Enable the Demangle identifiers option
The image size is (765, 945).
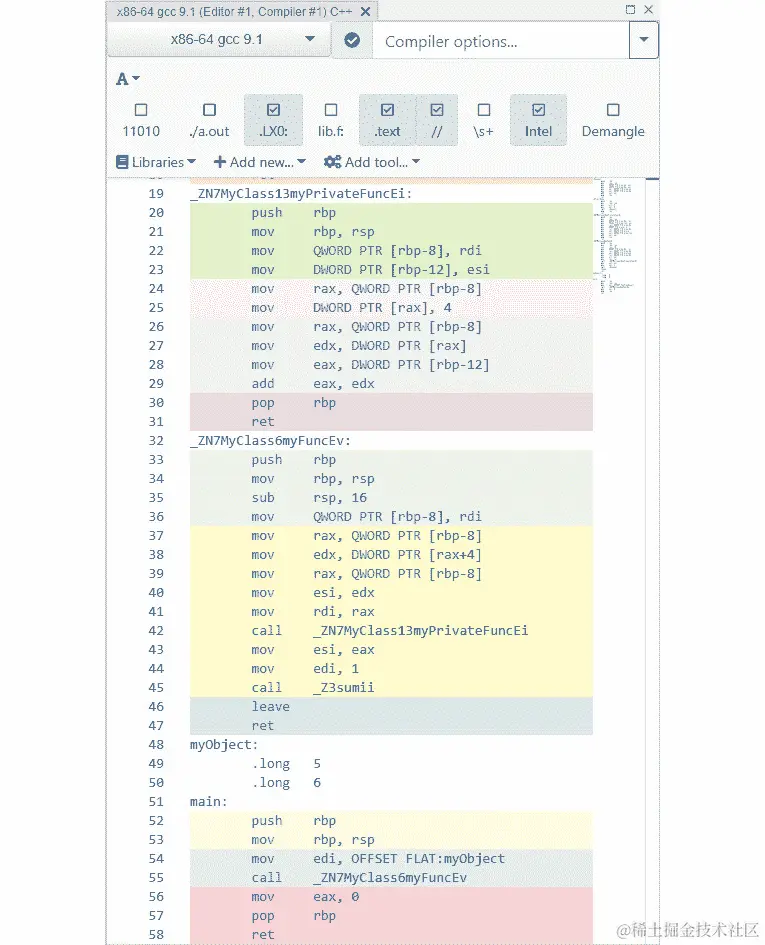coord(613,120)
